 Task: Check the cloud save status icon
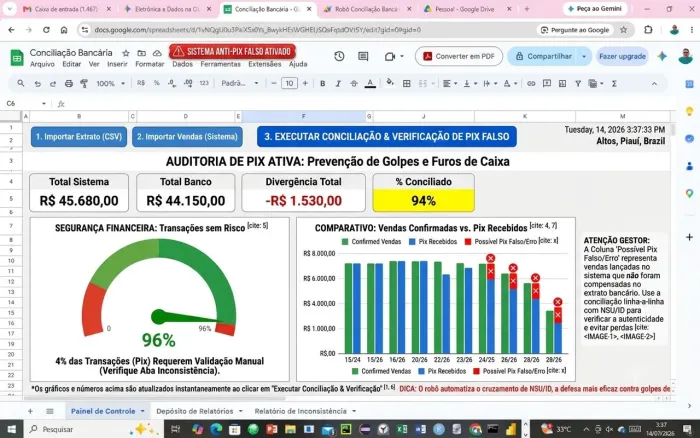157,53
